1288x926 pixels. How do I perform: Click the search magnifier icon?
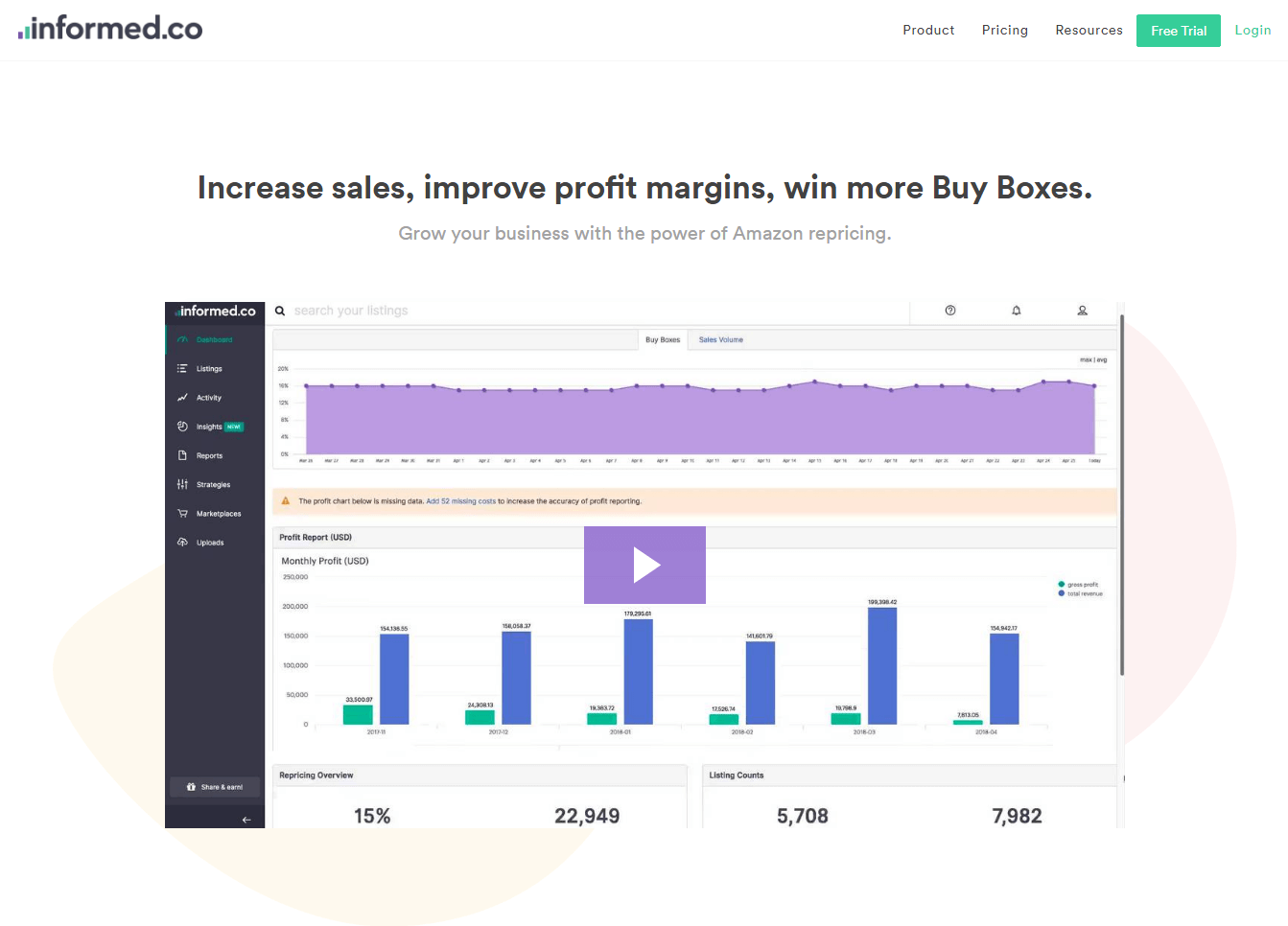pyautogui.click(x=280, y=311)
